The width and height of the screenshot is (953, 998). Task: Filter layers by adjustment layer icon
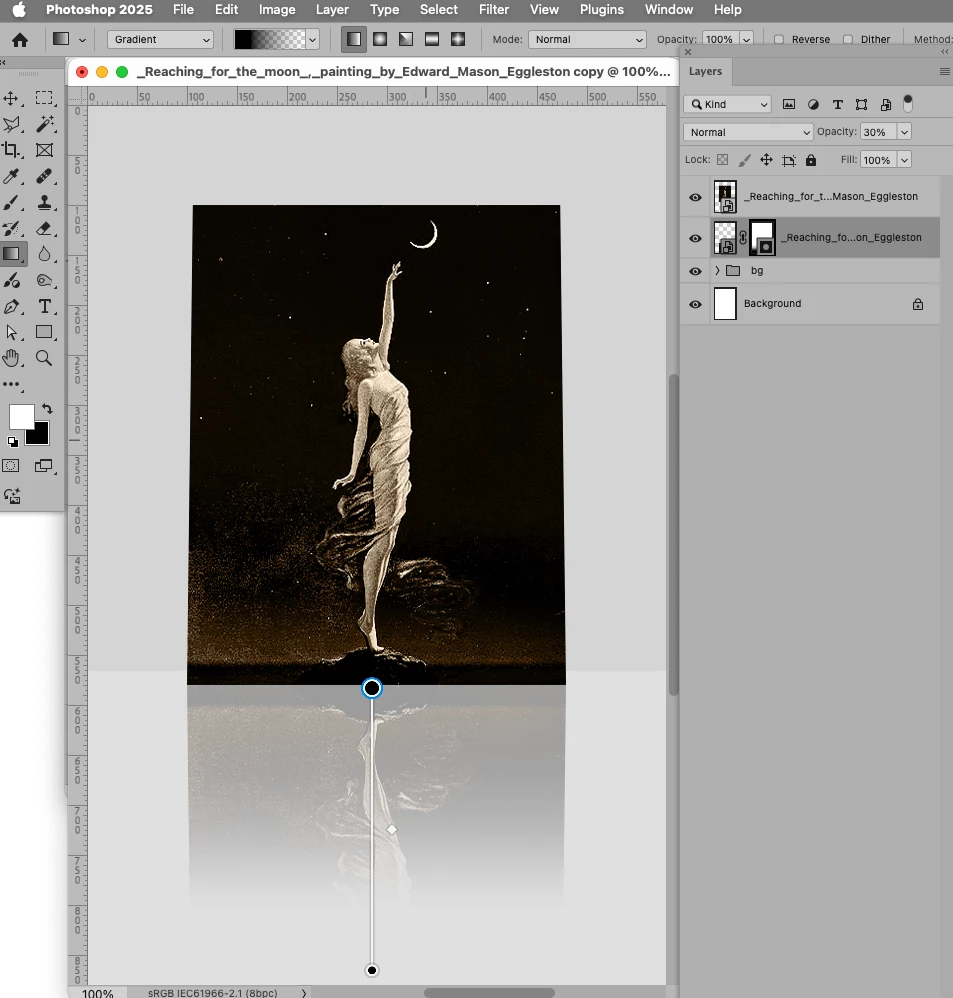click(813, 104)
